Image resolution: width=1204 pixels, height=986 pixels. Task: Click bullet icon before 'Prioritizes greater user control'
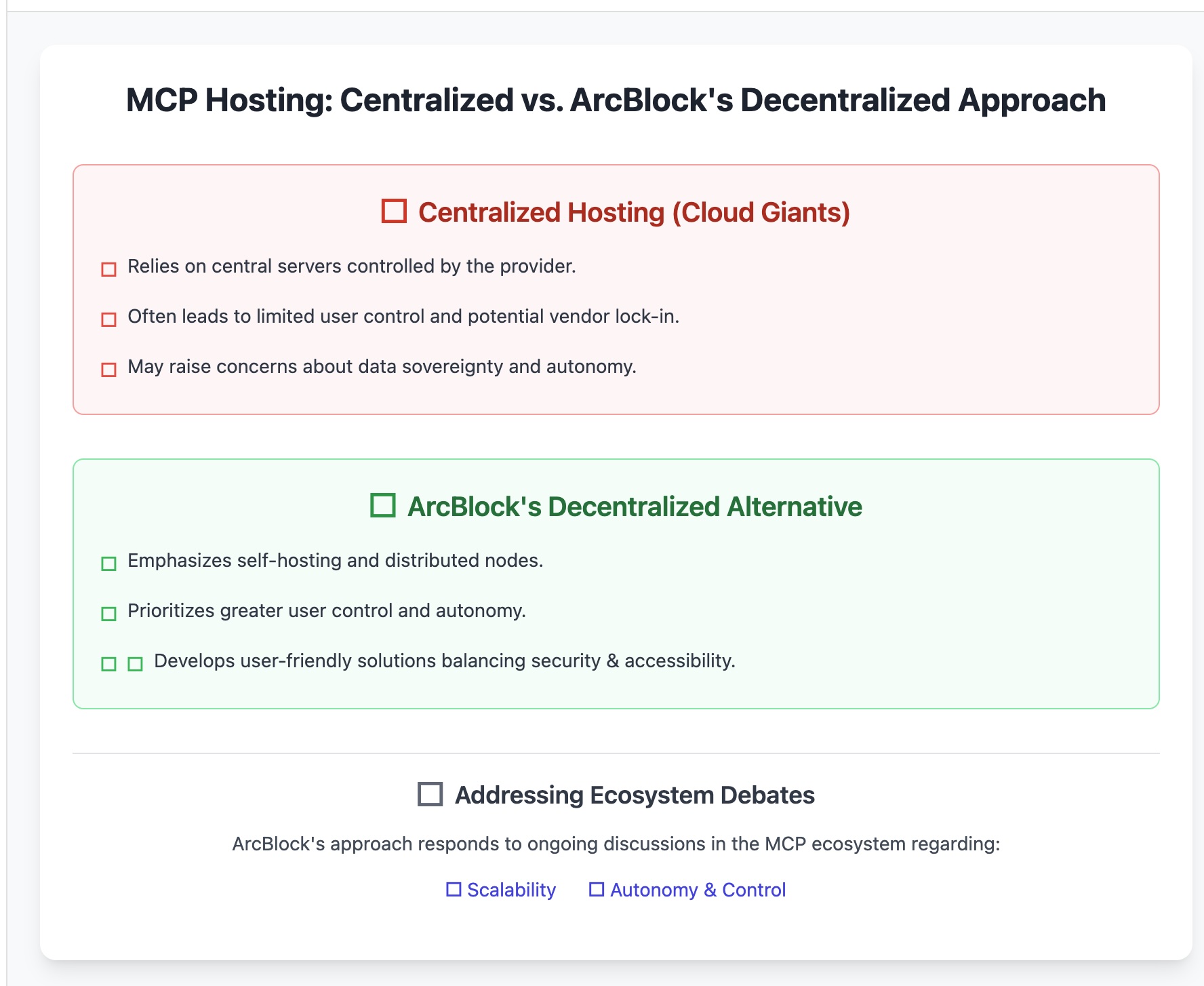pos(108,614)
